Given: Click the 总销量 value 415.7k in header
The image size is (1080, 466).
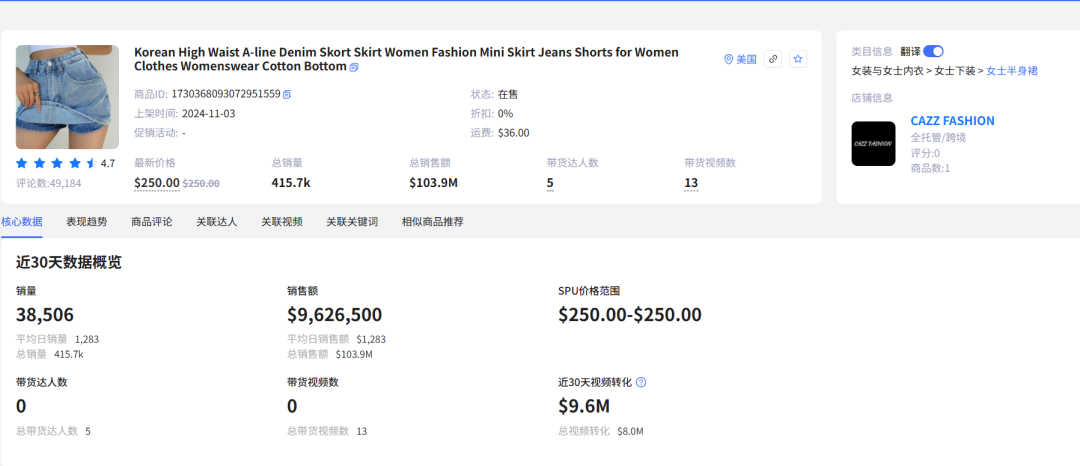Looking at the screenshot, I should coord(291,183).
